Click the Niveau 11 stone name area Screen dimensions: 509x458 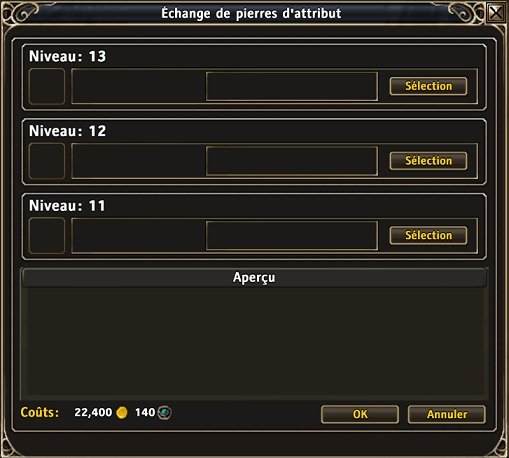tap(139, 236)
